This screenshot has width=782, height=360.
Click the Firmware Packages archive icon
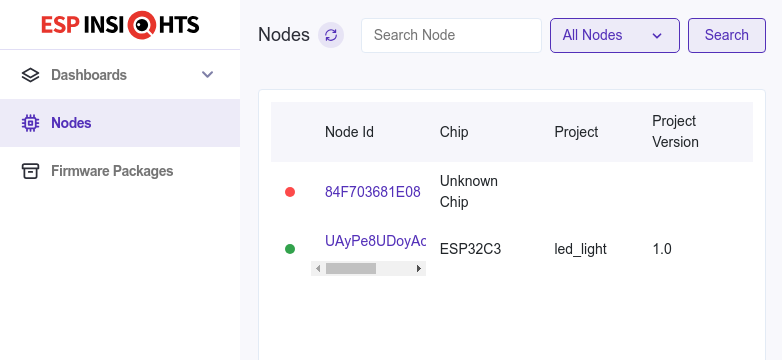(30, 171)
